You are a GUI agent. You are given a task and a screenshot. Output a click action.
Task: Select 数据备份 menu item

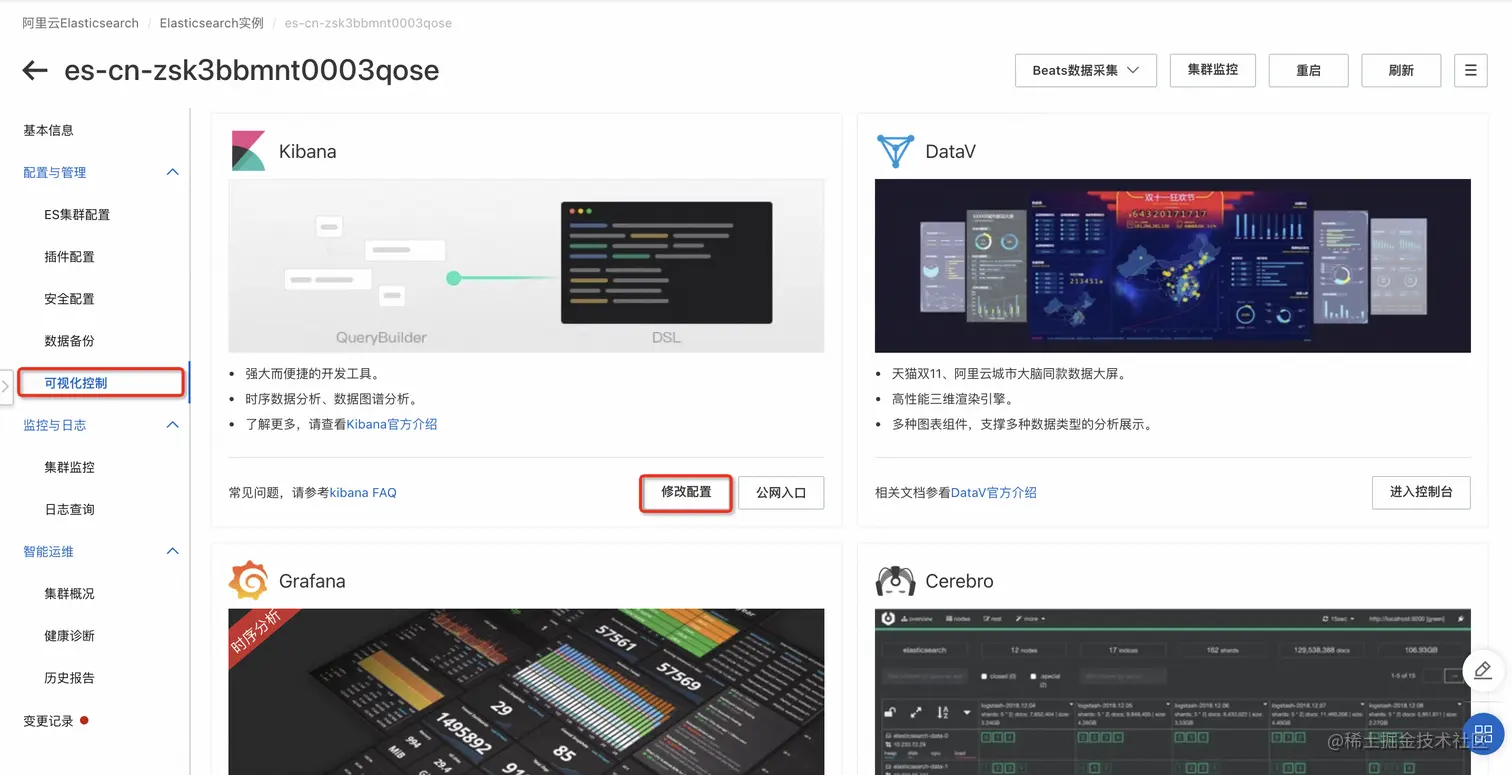click(69, 340)
